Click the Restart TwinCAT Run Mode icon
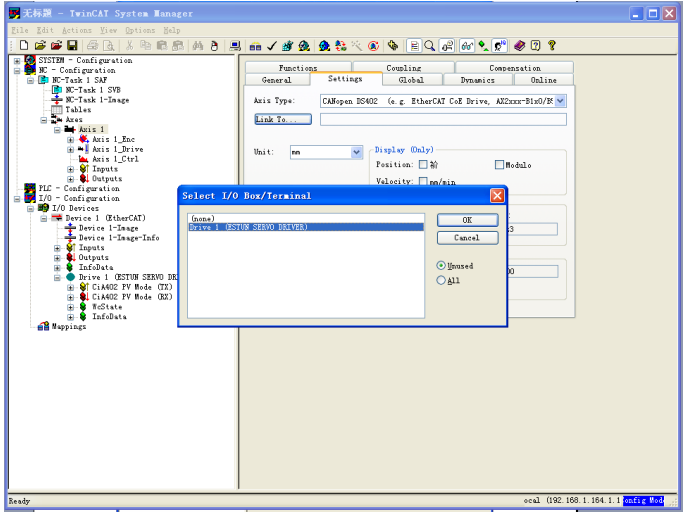The width and height of the screenshot is (683, 512). coord(304,45)
